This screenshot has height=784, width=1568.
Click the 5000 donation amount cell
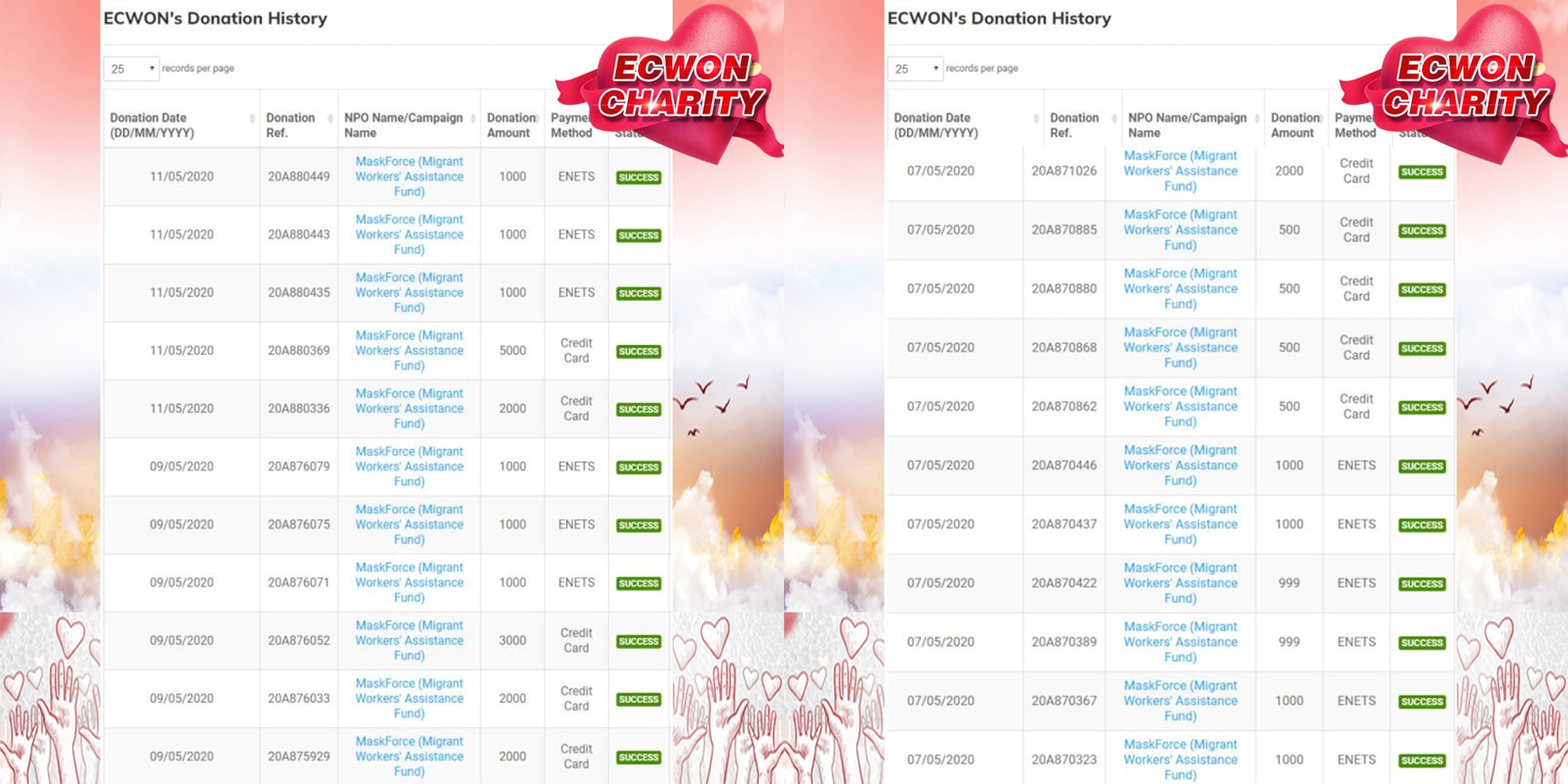click(x=512, y=350)
